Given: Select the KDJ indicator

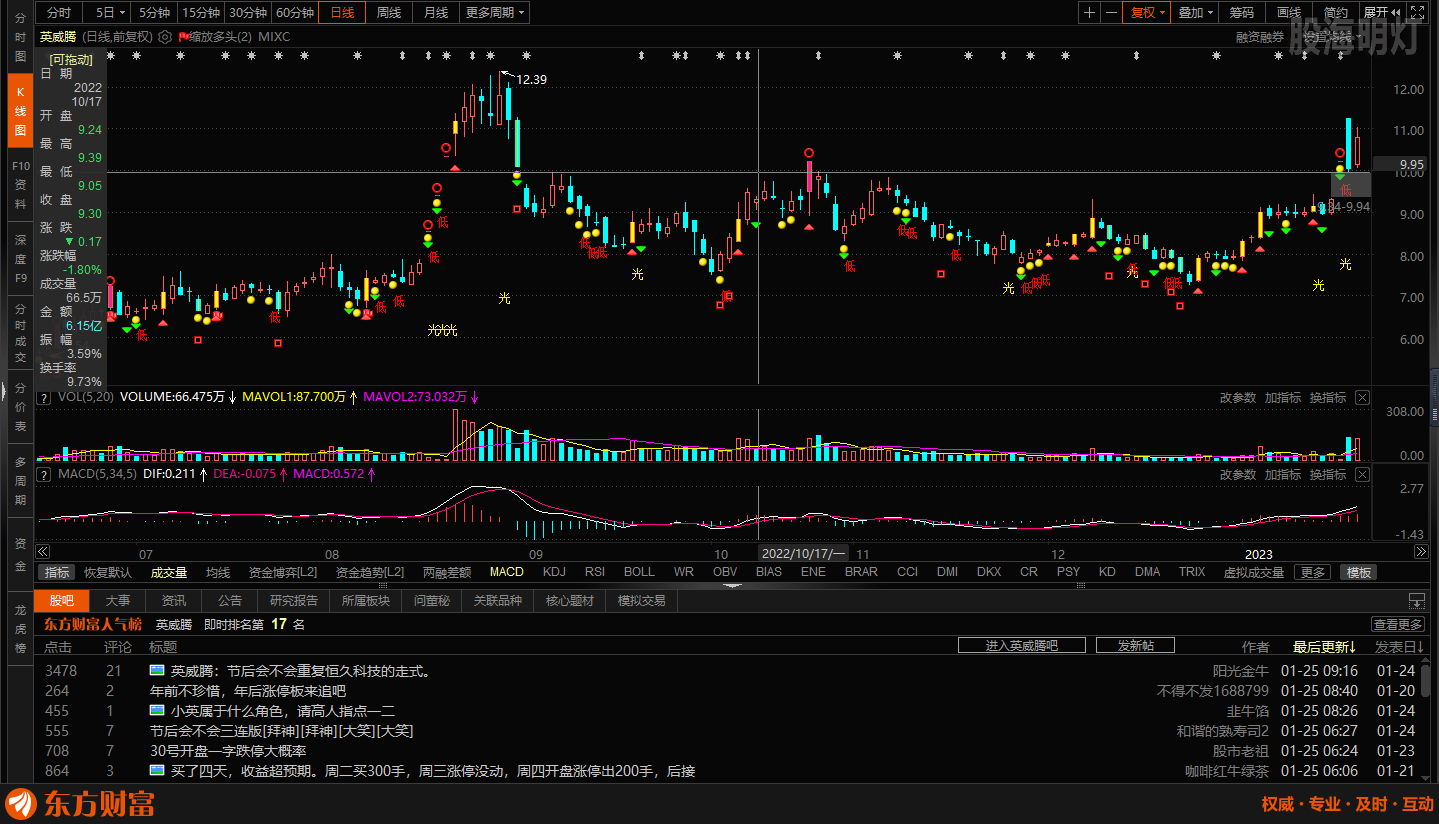Looking at the screenshot, I should (x=554, y=572).
